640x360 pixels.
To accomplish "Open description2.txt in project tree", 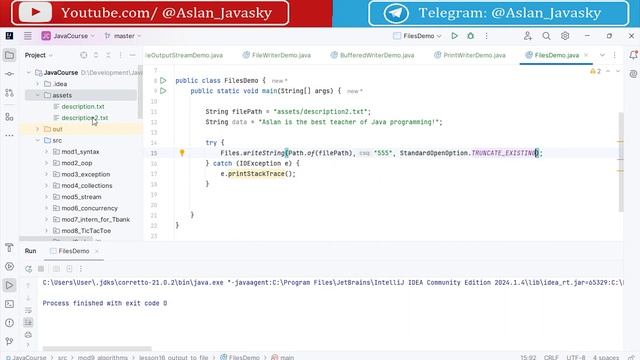I will point(85,118).
